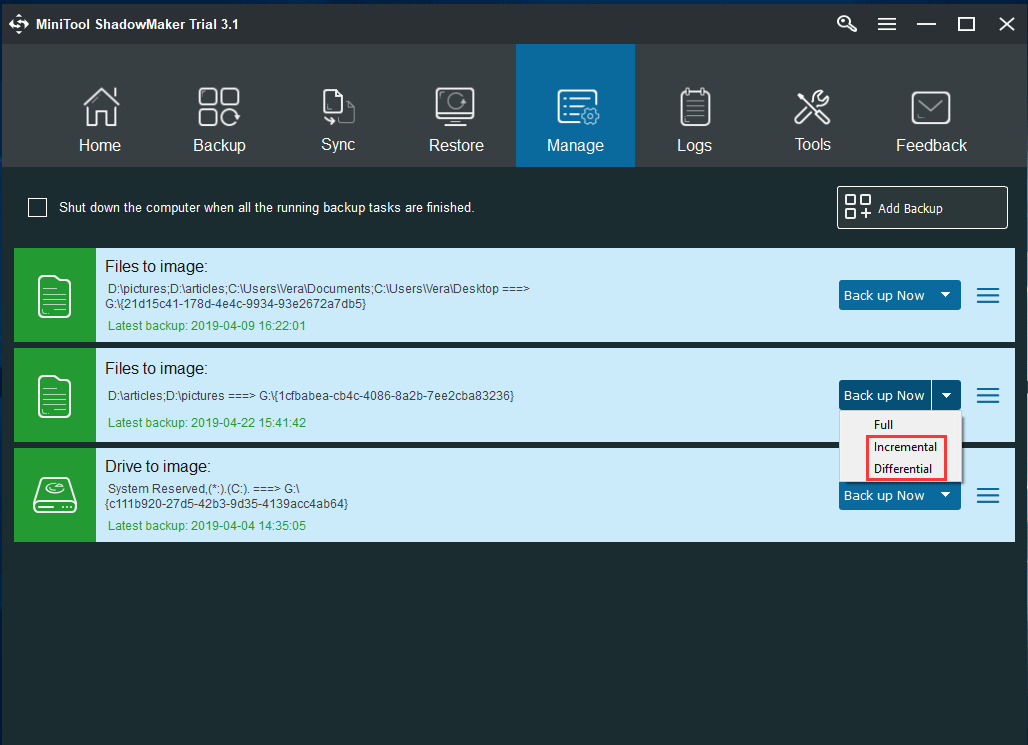This screenshot has height=745, width=1028.
Task: Back up now the Drive to image task
Action: tap(884, 496)
